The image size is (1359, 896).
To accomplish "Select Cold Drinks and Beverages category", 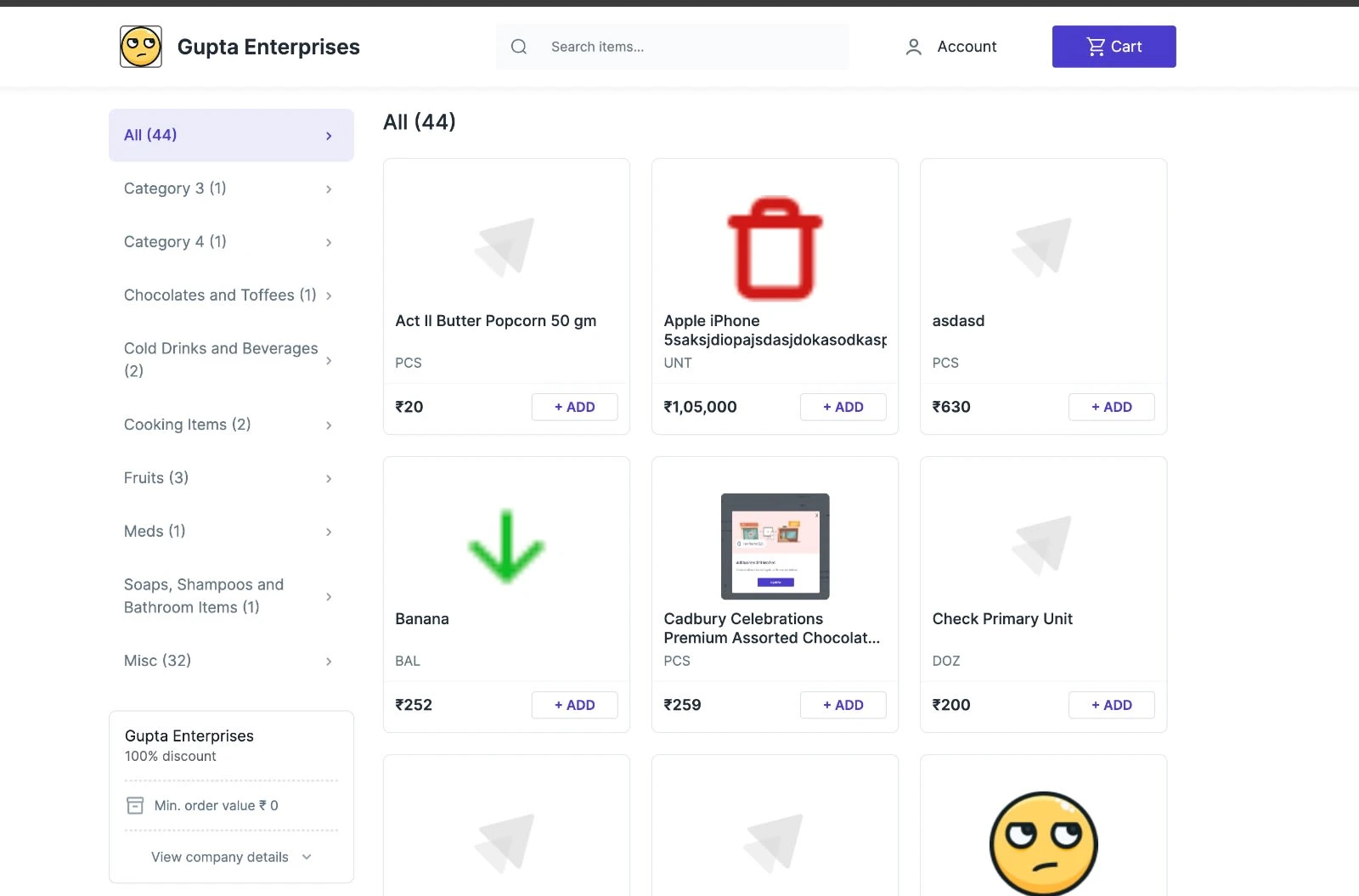I will [x=221, y=359].
